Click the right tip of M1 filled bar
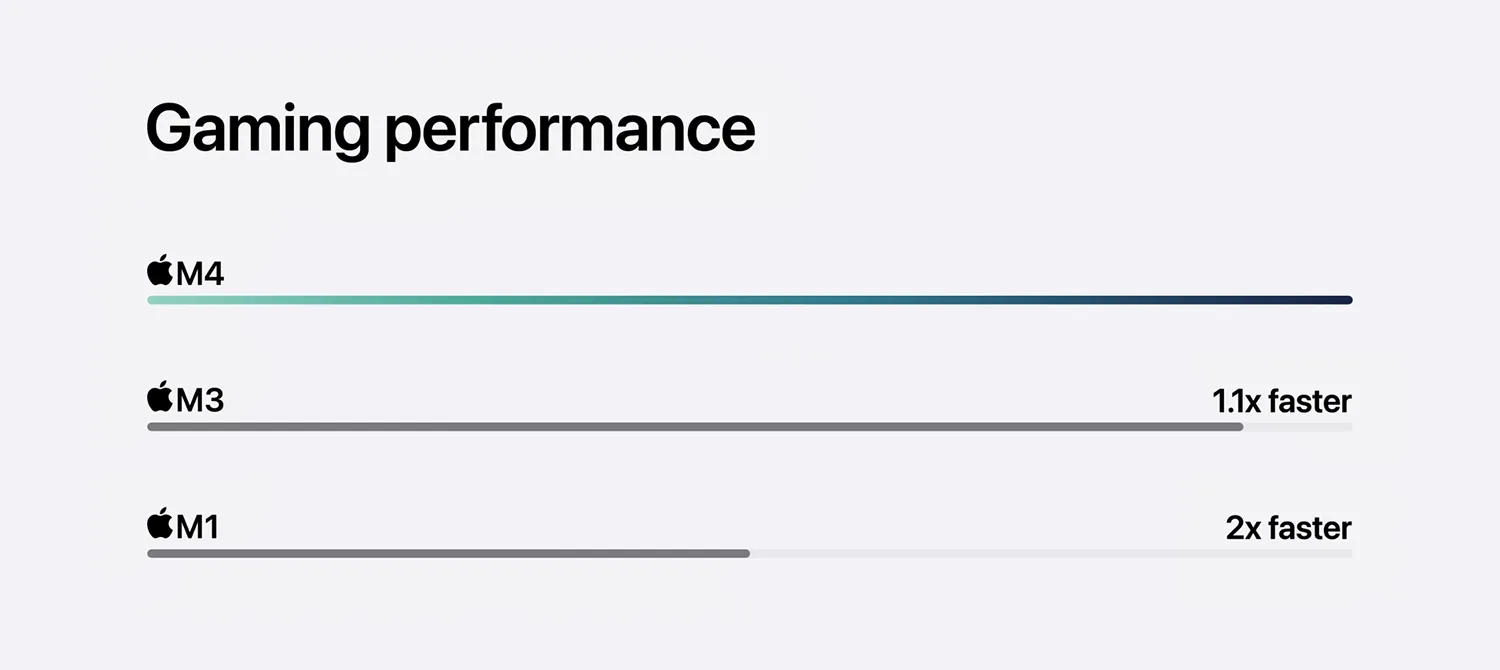Viewport: 1500px width, 670px height. pos(746,554)
